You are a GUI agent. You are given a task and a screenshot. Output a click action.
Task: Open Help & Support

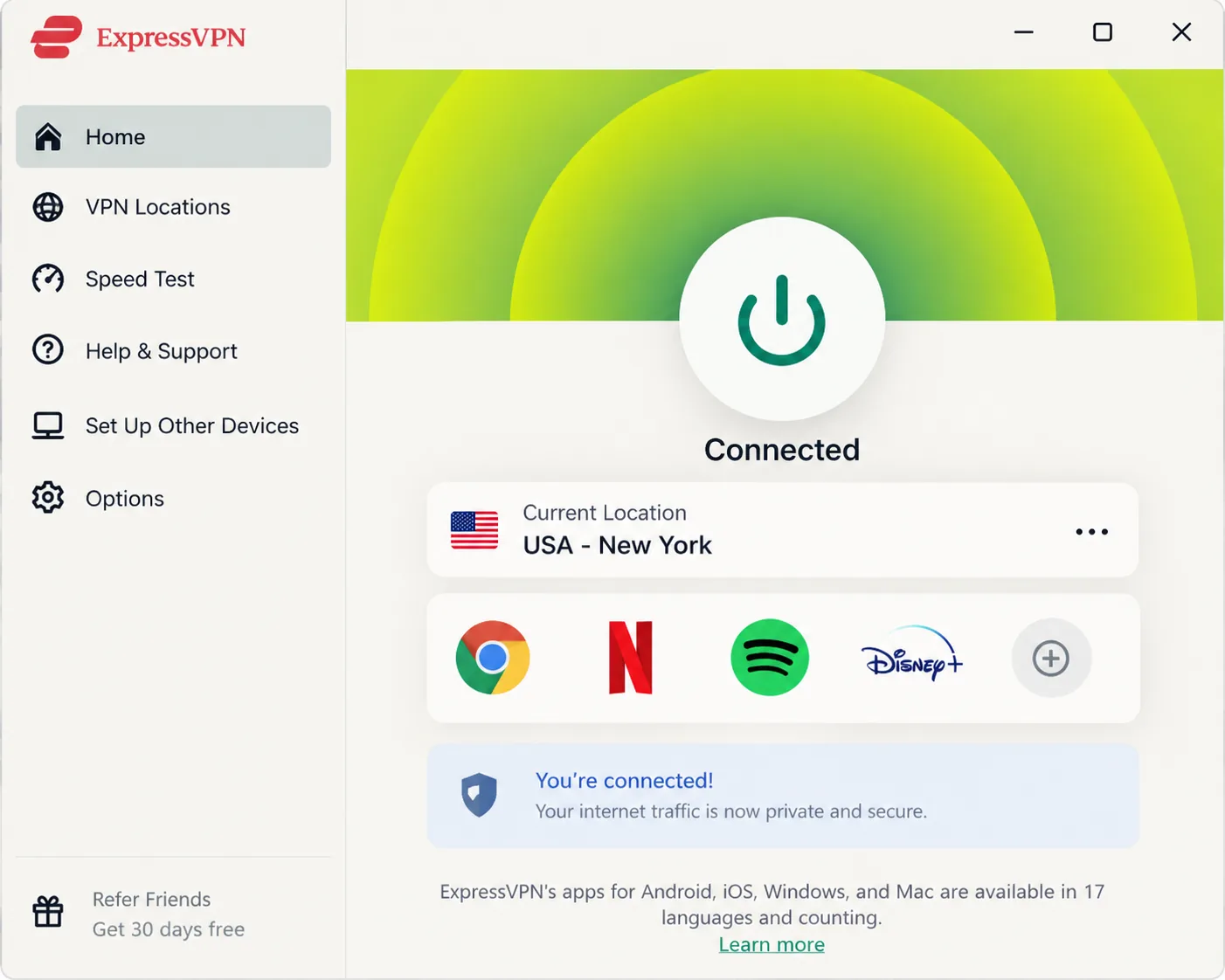(173, 350)
